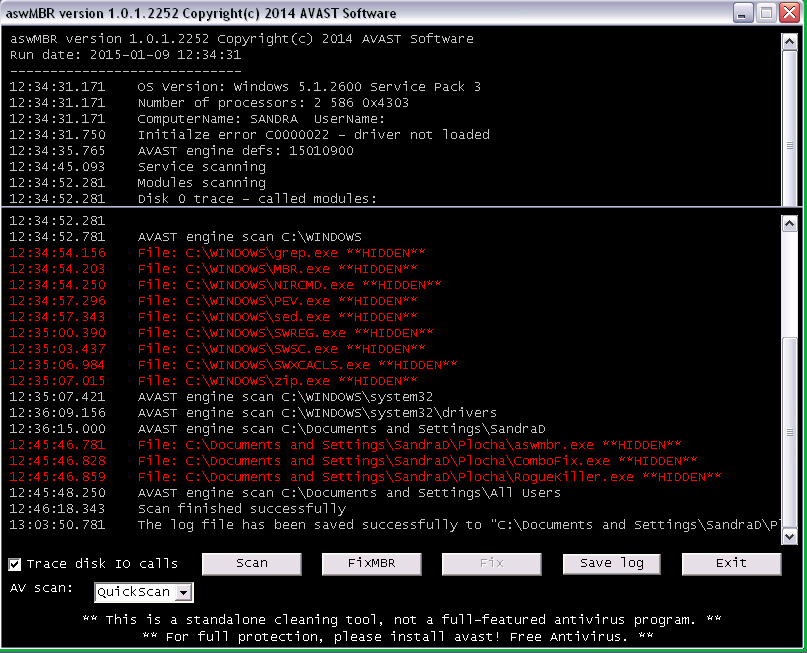Select the PEV.exe hidden file entry
Viewport: 807px width, 653px height.
213,301
